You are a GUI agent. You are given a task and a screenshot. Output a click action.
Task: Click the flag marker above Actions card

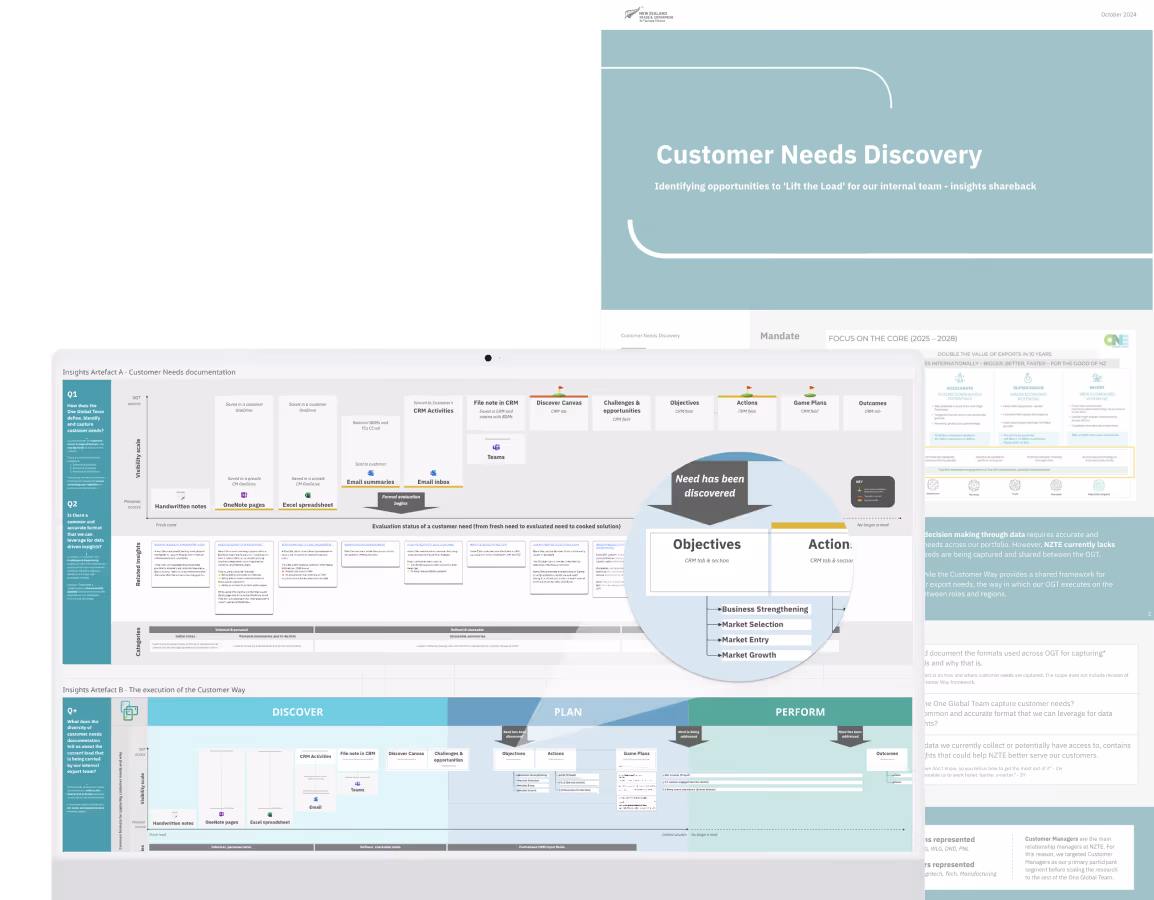[748, 389]
